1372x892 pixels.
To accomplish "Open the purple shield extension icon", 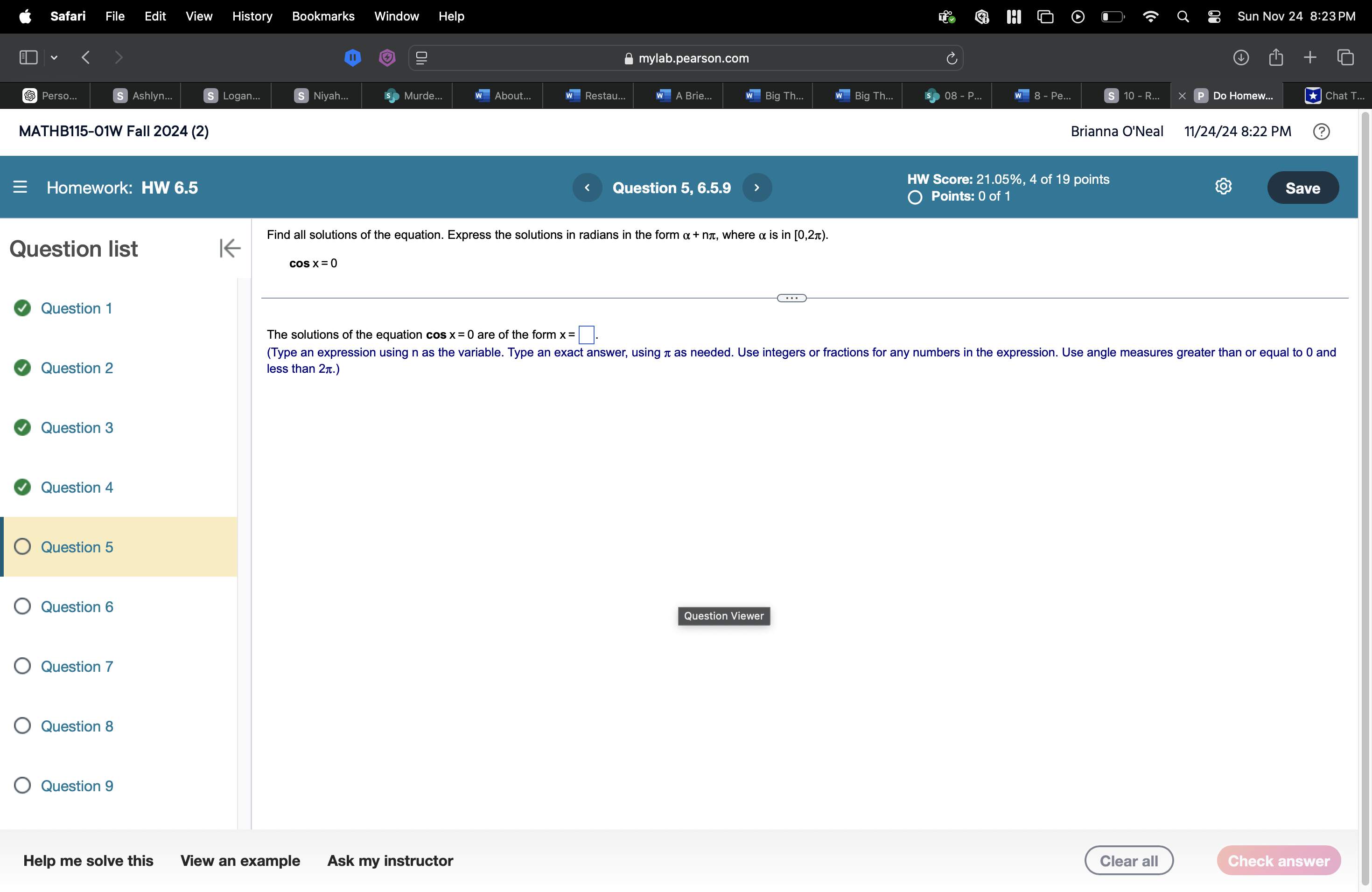I will point(387,58).
